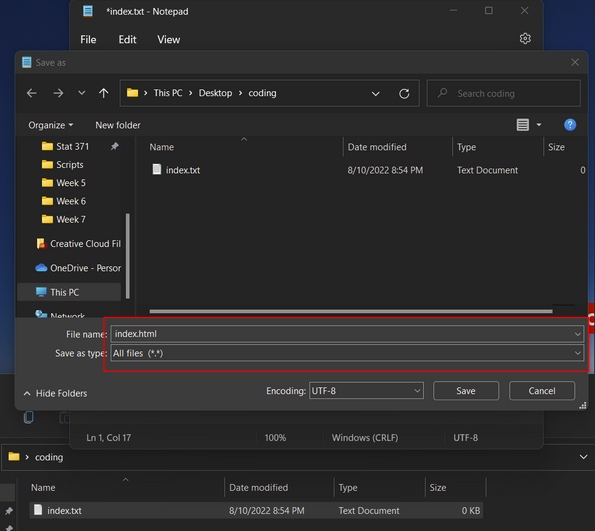This screenshot has width=595, height=531.
Task: Create a New folder
Action: coord(118,125)
